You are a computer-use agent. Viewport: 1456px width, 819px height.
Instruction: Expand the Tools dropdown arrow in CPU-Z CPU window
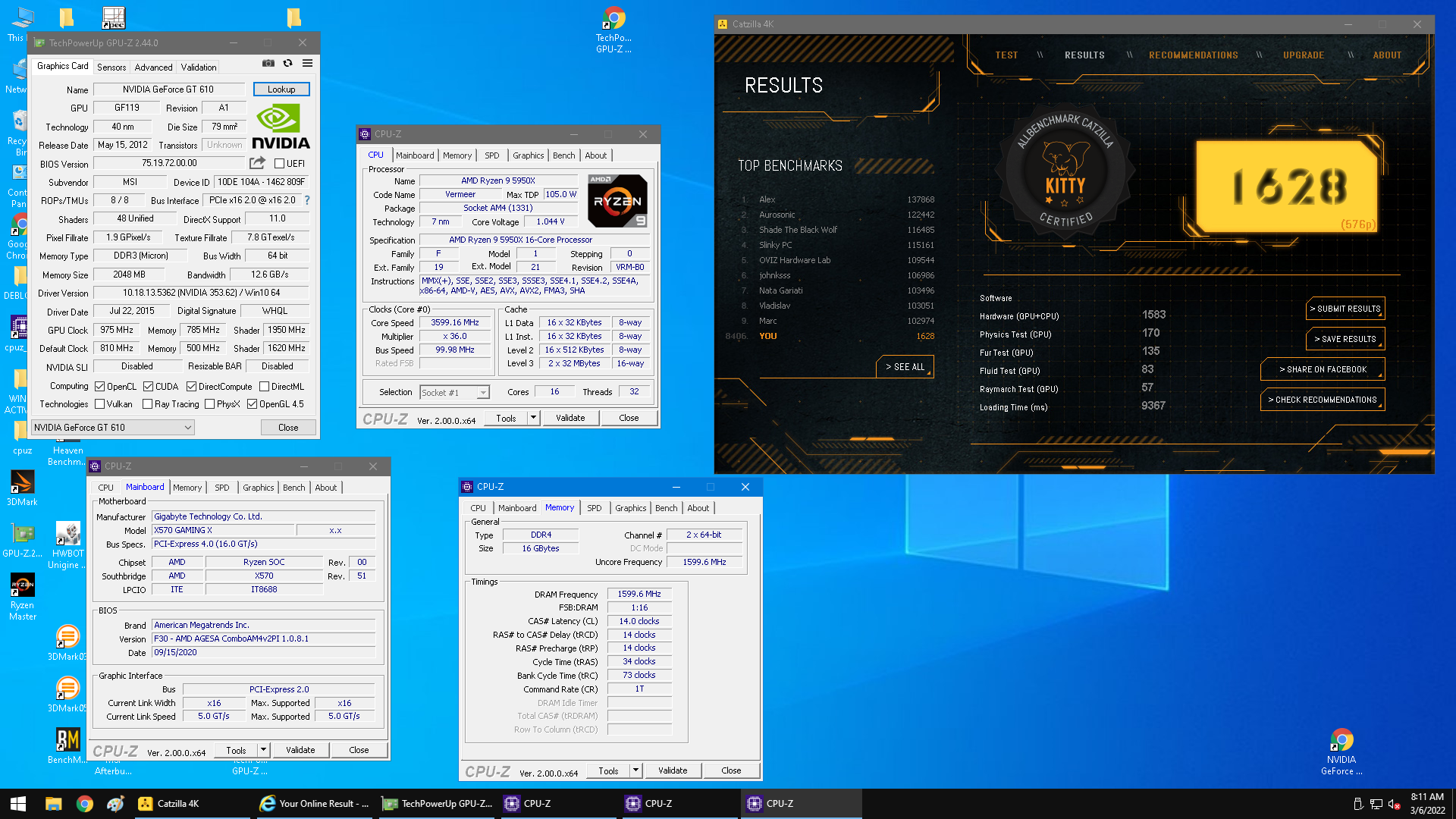click(x=533, y=418)
